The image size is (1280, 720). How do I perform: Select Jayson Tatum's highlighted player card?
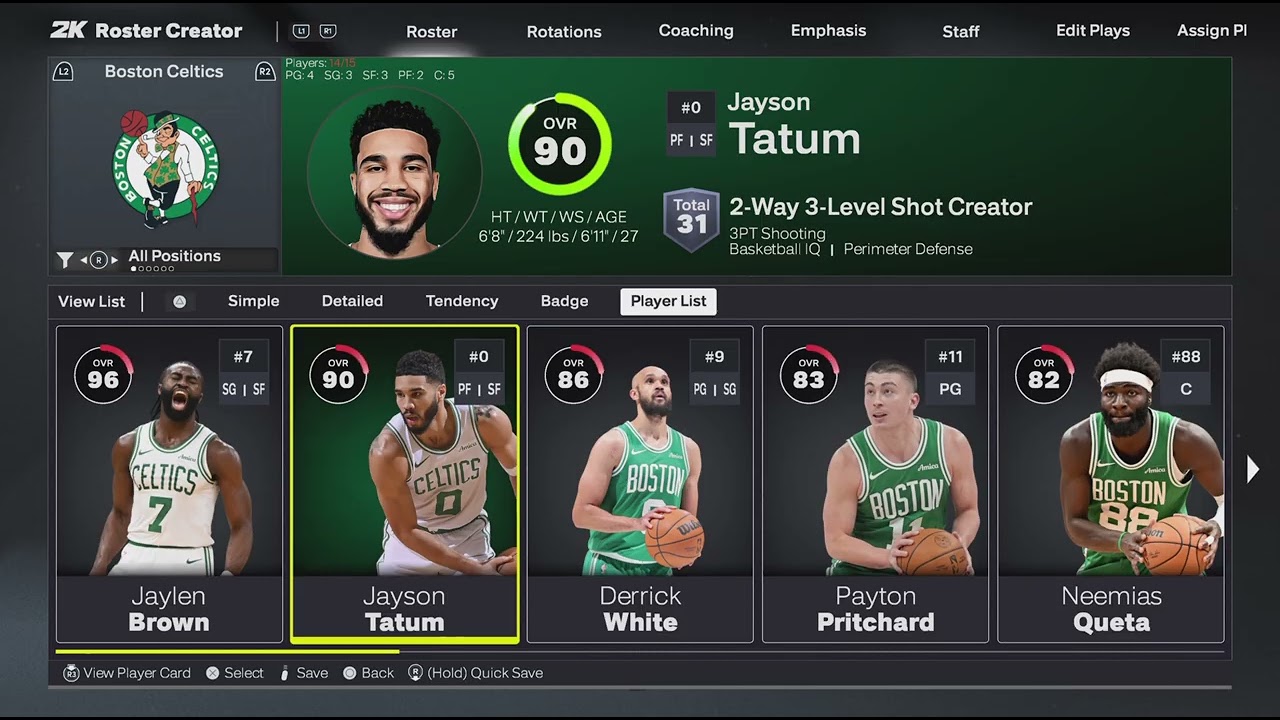[405, 484]
